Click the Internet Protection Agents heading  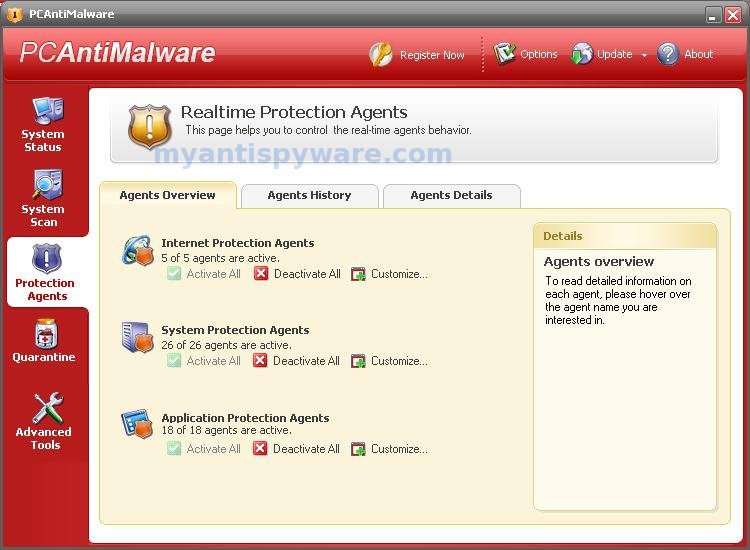coord(238,243)
